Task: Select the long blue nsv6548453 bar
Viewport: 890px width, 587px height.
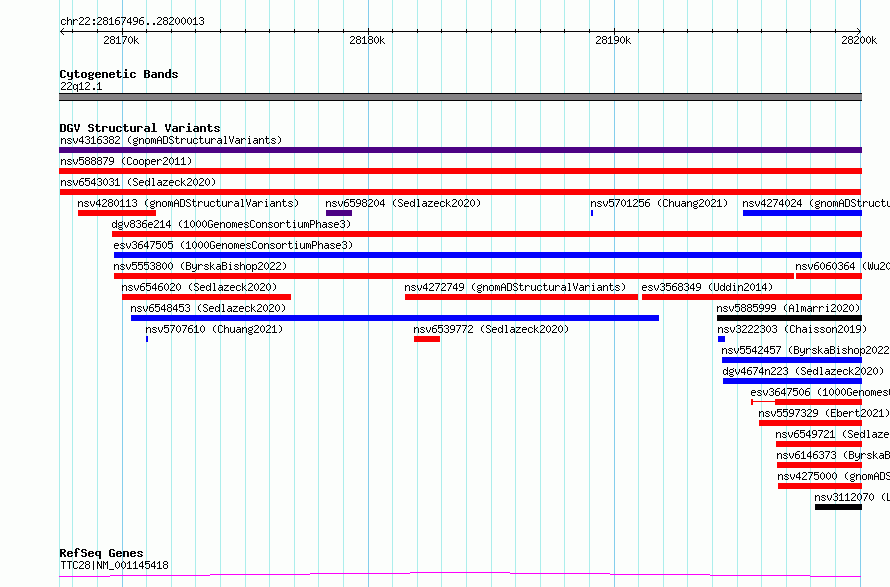Action: click(395, 318)
